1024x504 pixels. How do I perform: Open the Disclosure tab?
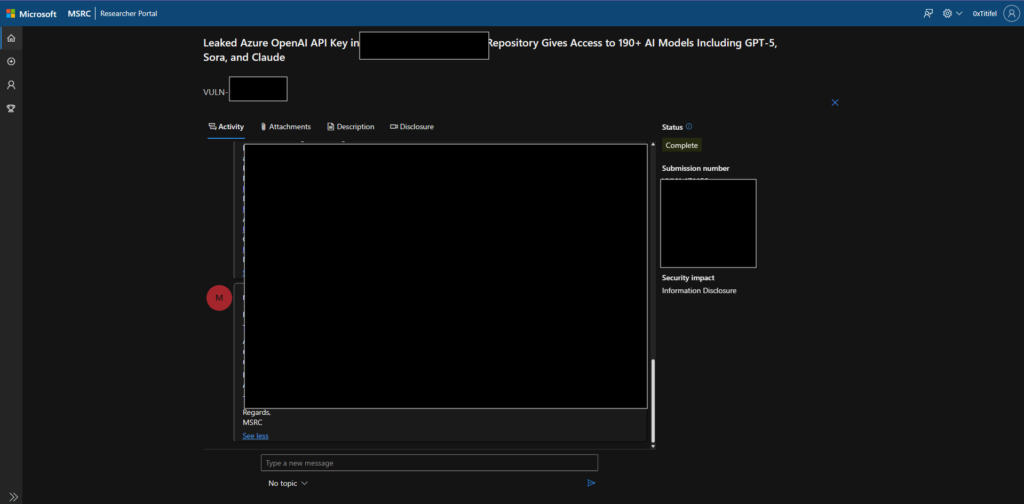411,127
